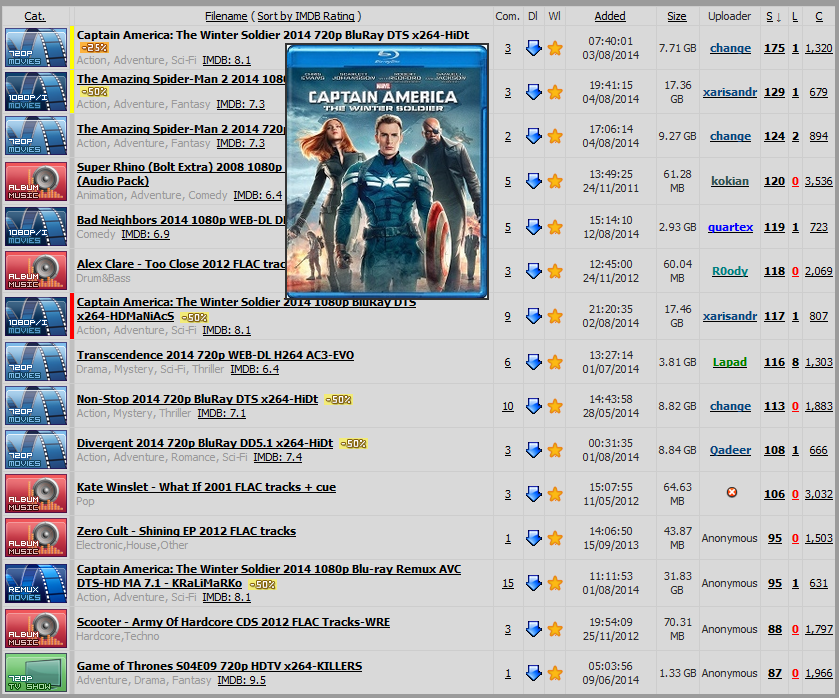
Task: Add Captain America 1080p HDMaNiAcS to wishlist
Action: click(x=555, y=316)
